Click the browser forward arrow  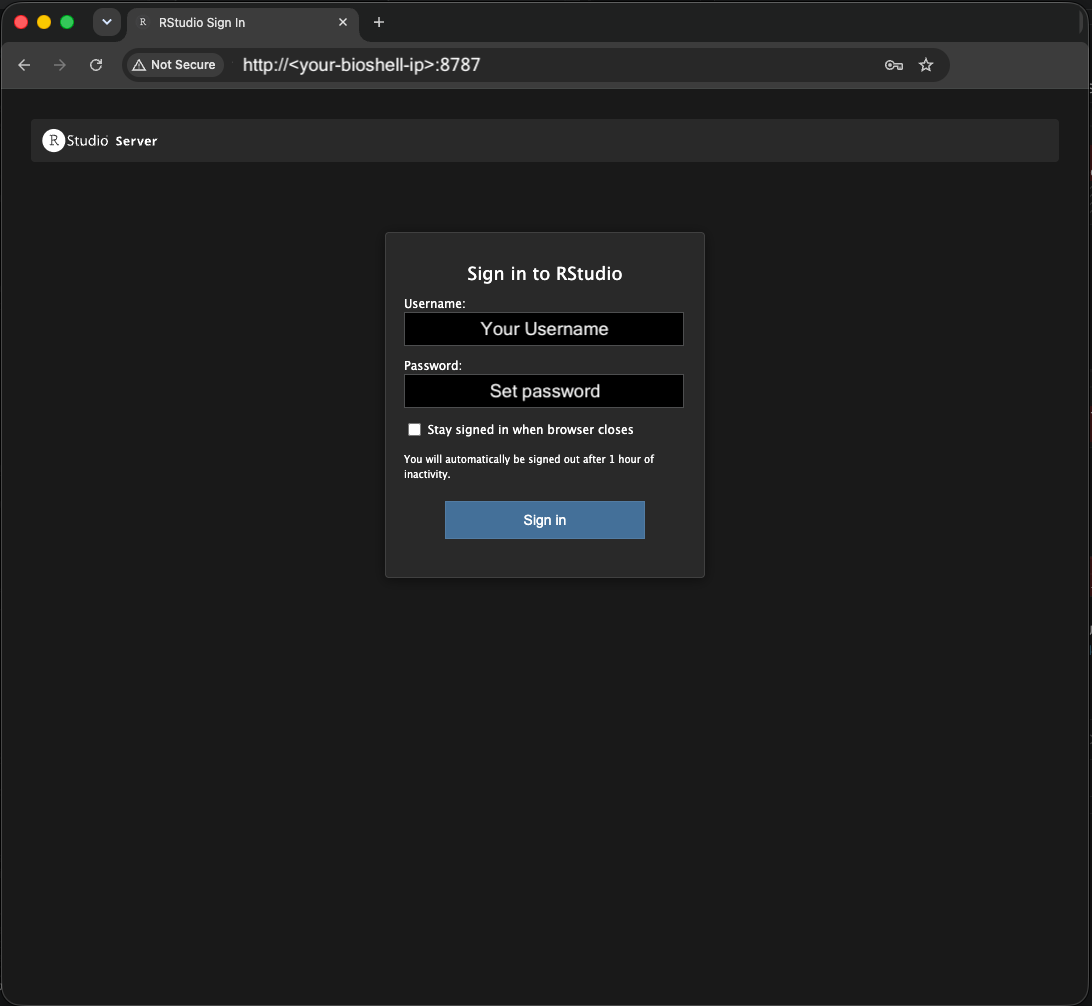60,65
